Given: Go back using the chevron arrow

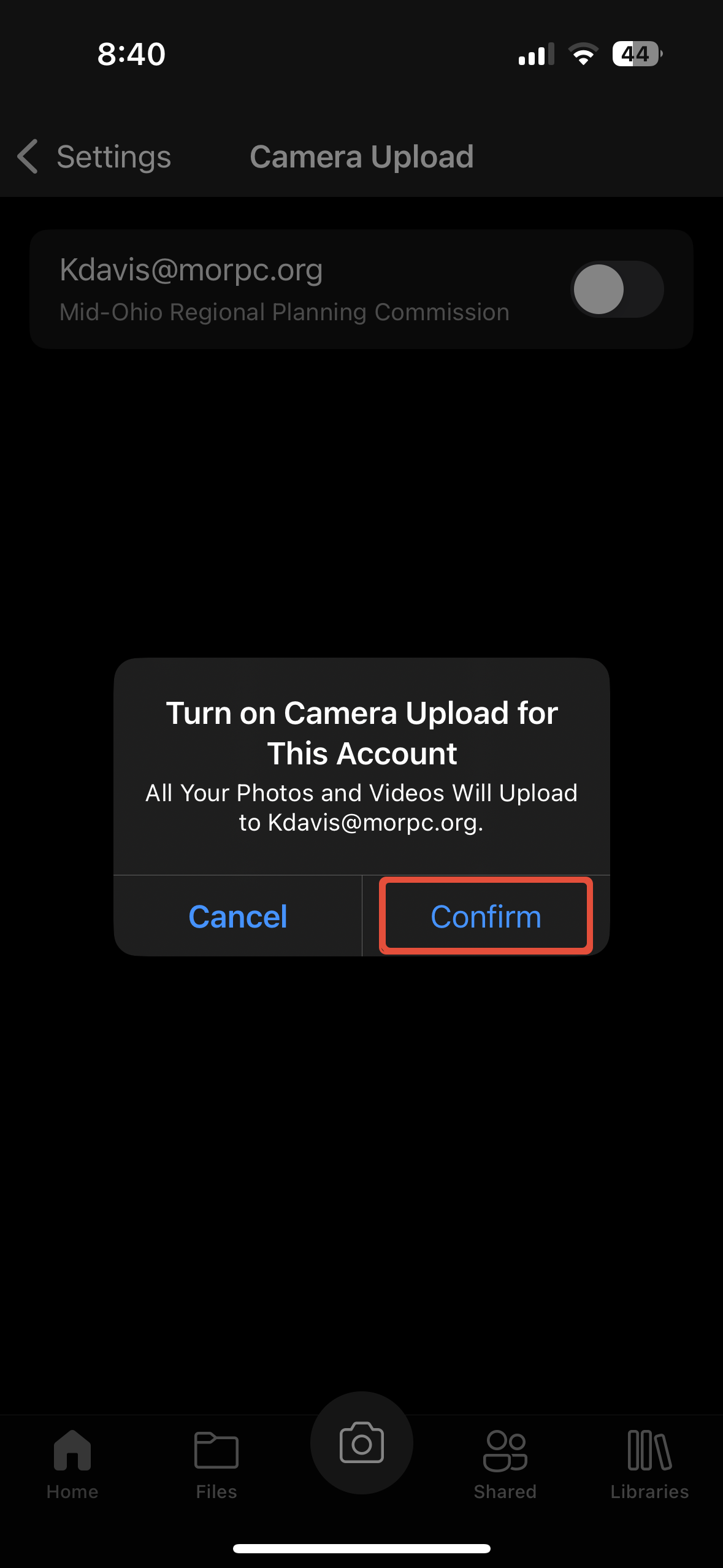Looking at the screenshot, I should (x=28, y=156).
